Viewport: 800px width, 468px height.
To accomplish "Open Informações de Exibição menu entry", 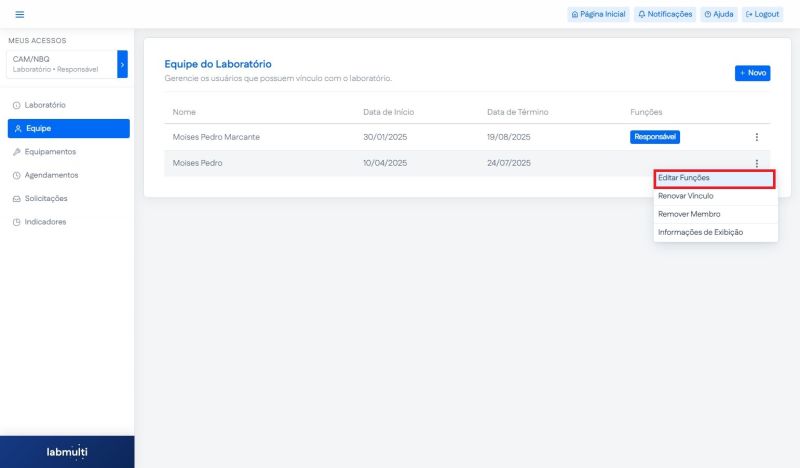I will 714,232.
